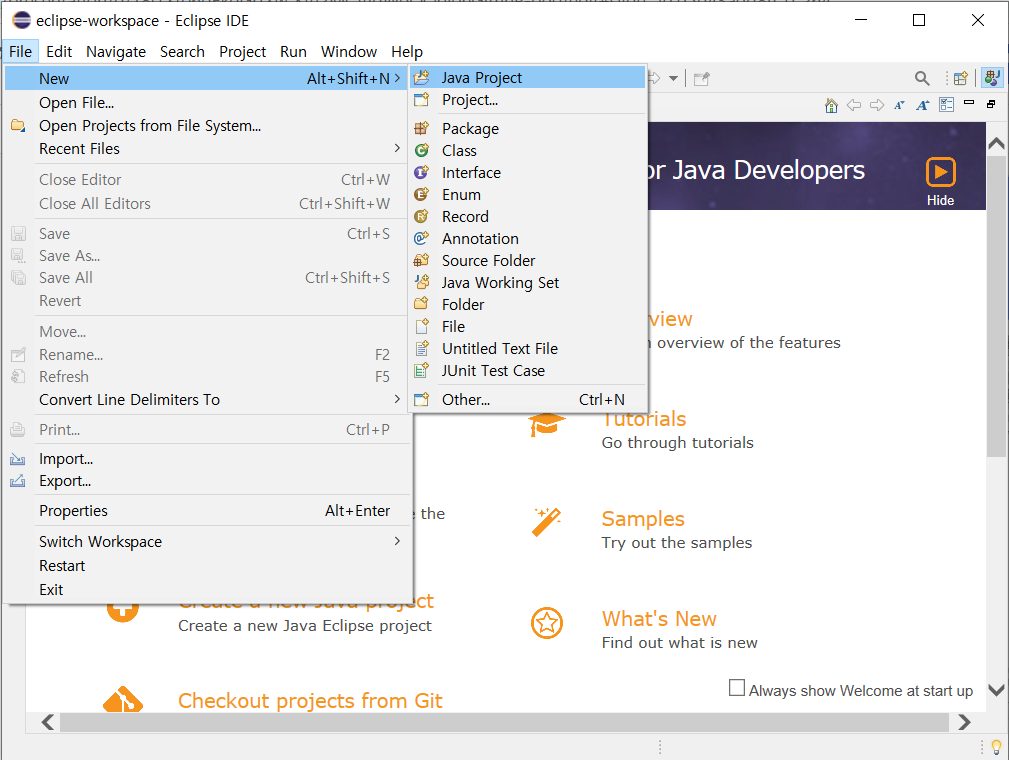Expand the Convert Line Delimiters To submenu

(206, 400)
